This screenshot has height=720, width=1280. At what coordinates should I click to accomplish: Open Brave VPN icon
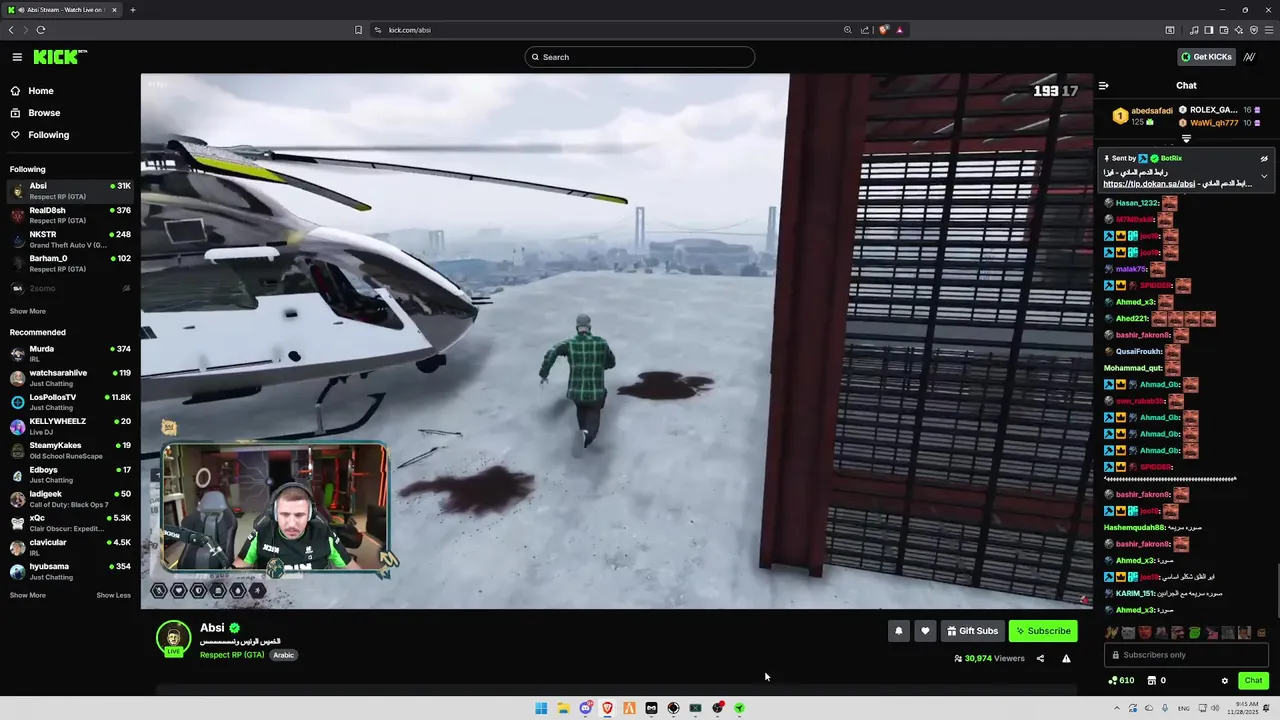pyautogui.click(x=1253, y=30)
